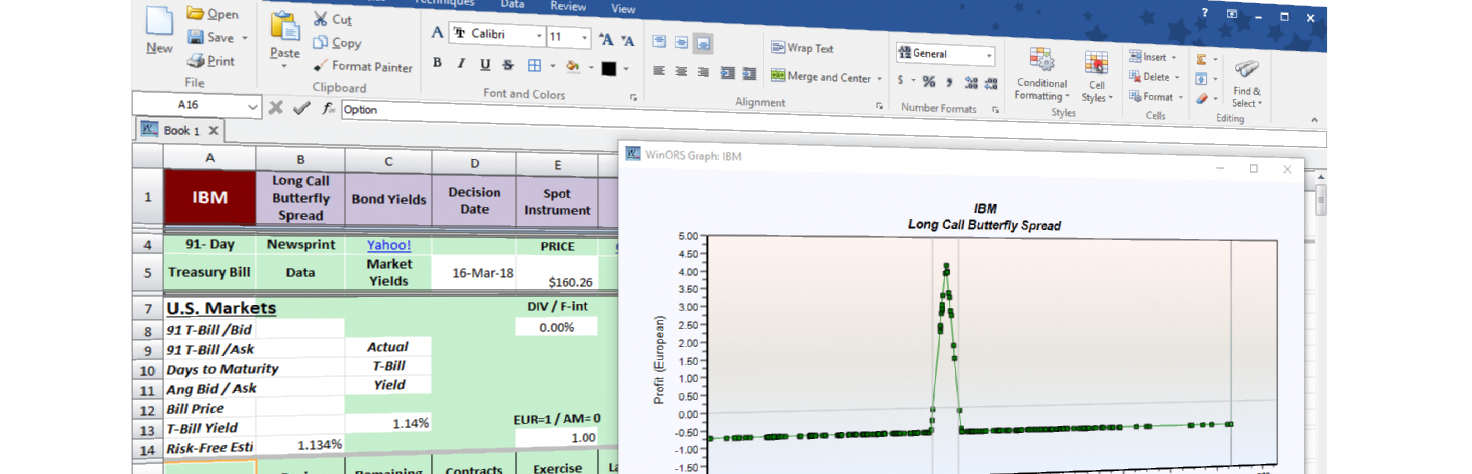Open the Calibri font name dropdown

539,37
